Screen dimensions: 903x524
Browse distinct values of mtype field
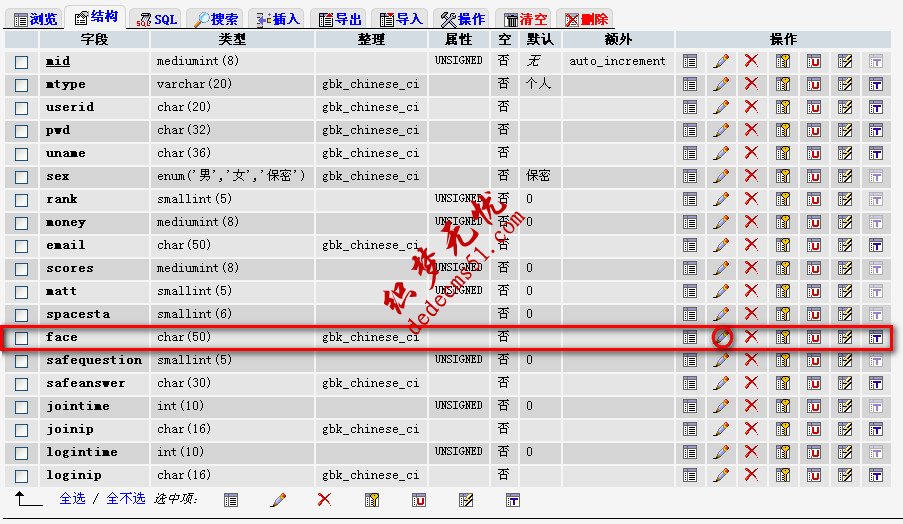(690, 85)
